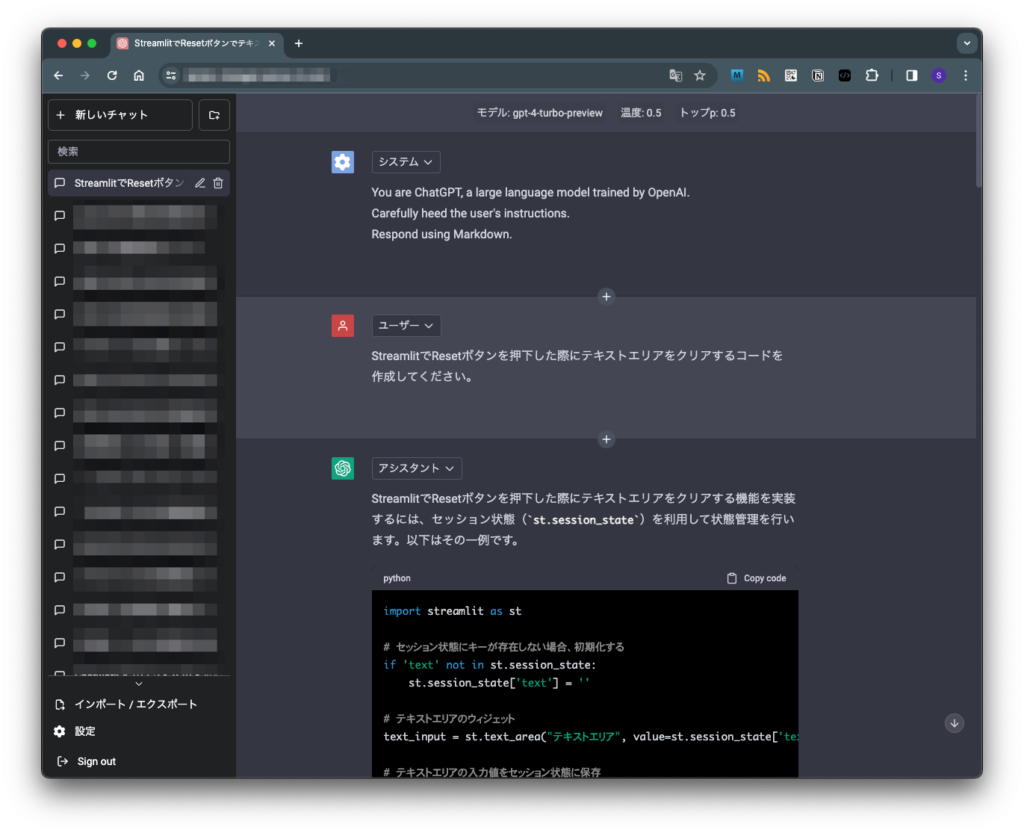Click the browser forward arrow
The height and width of the screenshot is (833, 1024).
click(85, 76)
